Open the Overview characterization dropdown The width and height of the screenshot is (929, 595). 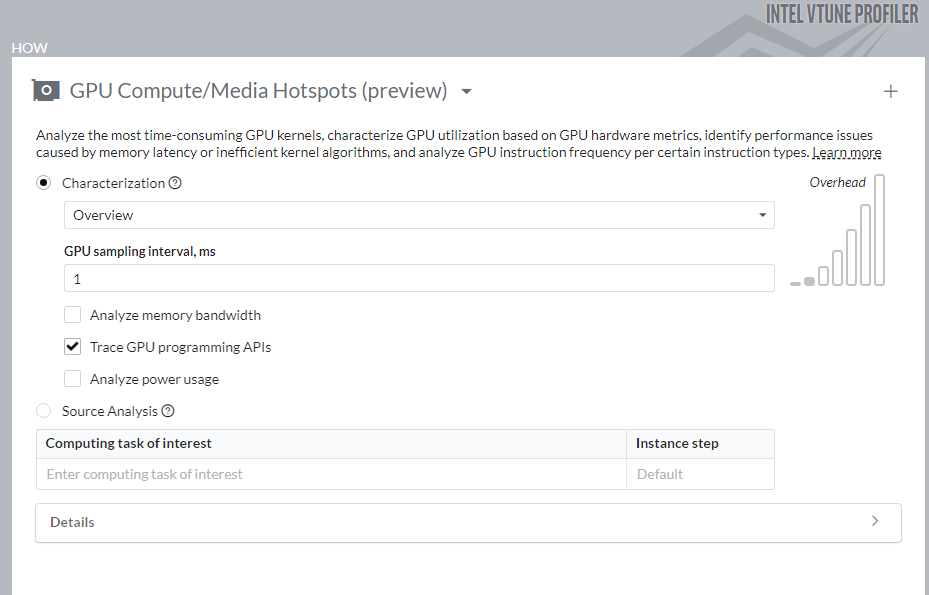coord(419,215)
